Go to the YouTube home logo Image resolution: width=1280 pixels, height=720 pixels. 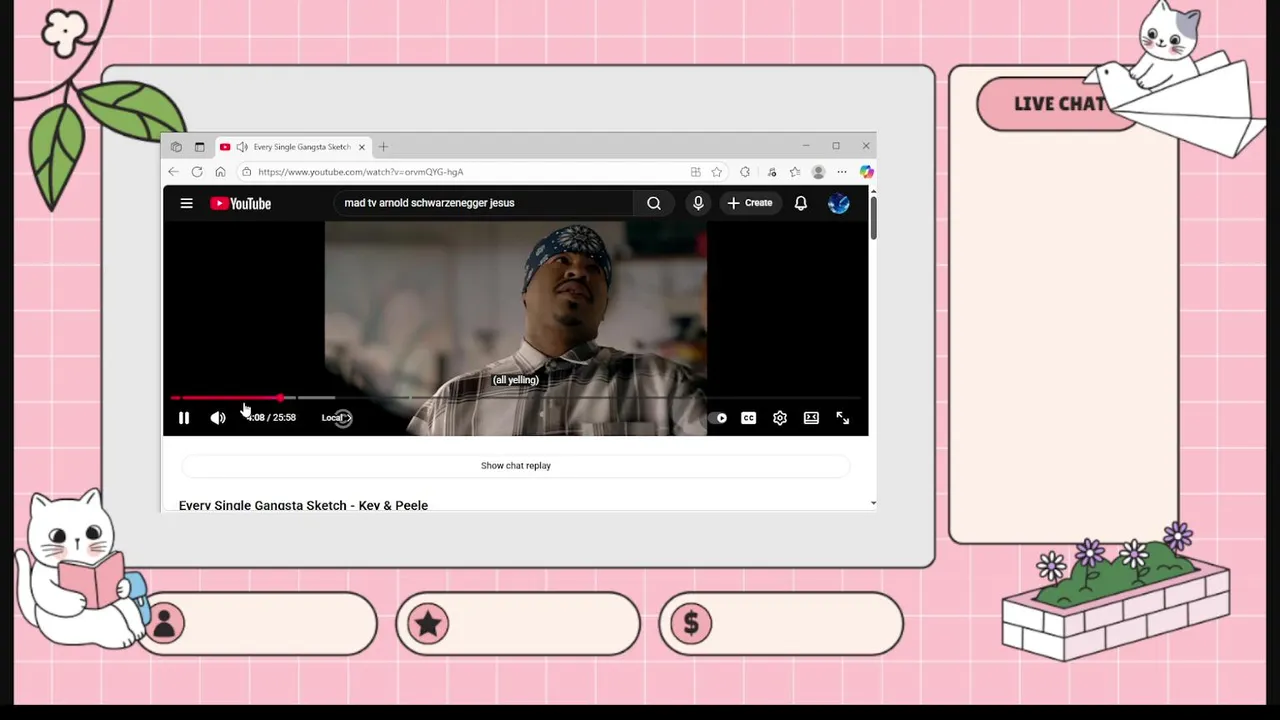pos(241,203)
